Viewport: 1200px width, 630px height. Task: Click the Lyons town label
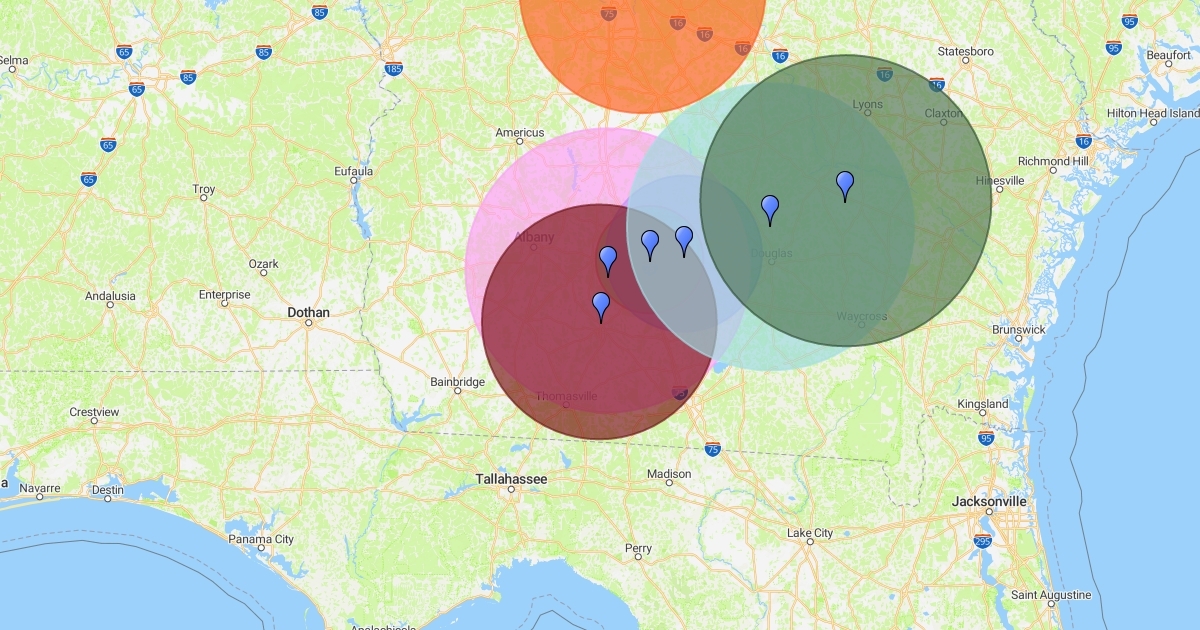click(867, 104)
